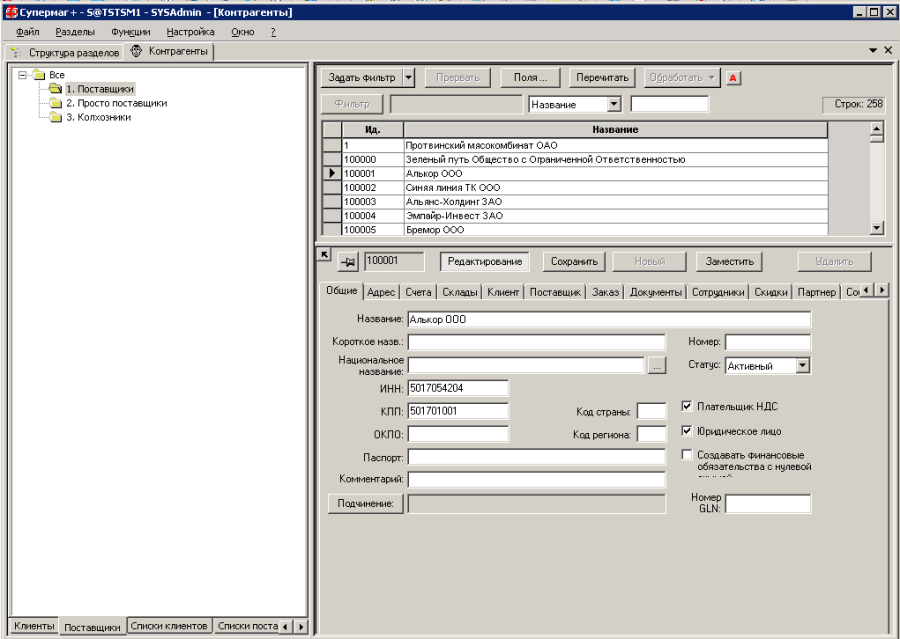This screenshot has height=639, width=900.
Task: Collapse the Все tree node
Action: point(22,75)
